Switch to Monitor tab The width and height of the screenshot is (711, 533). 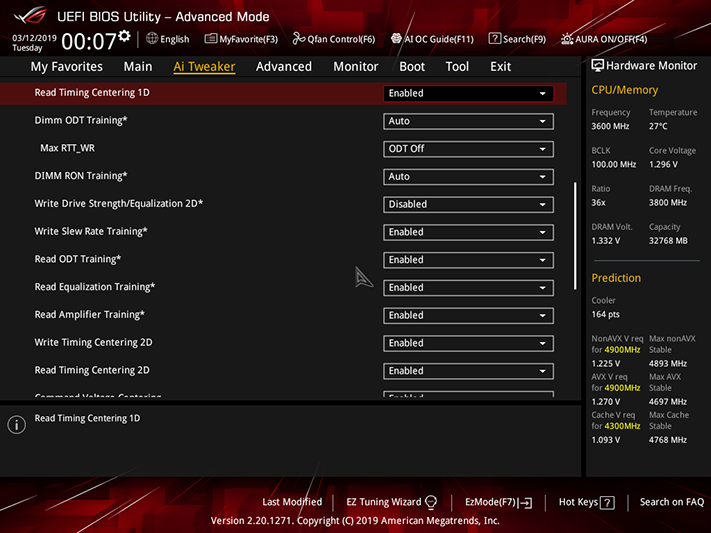pyautogui.click(x=356, y=67)
